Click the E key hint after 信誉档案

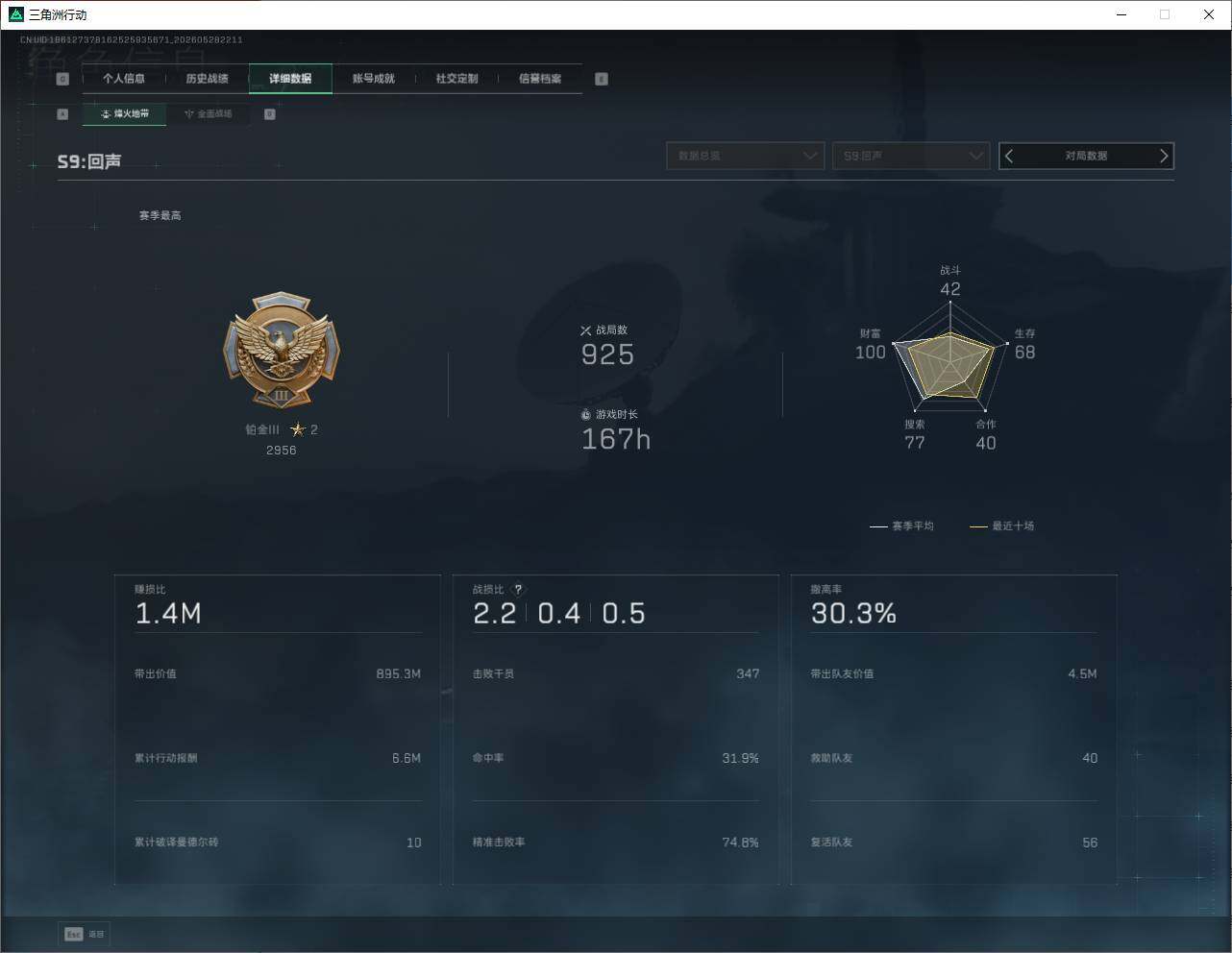(602, 79)
